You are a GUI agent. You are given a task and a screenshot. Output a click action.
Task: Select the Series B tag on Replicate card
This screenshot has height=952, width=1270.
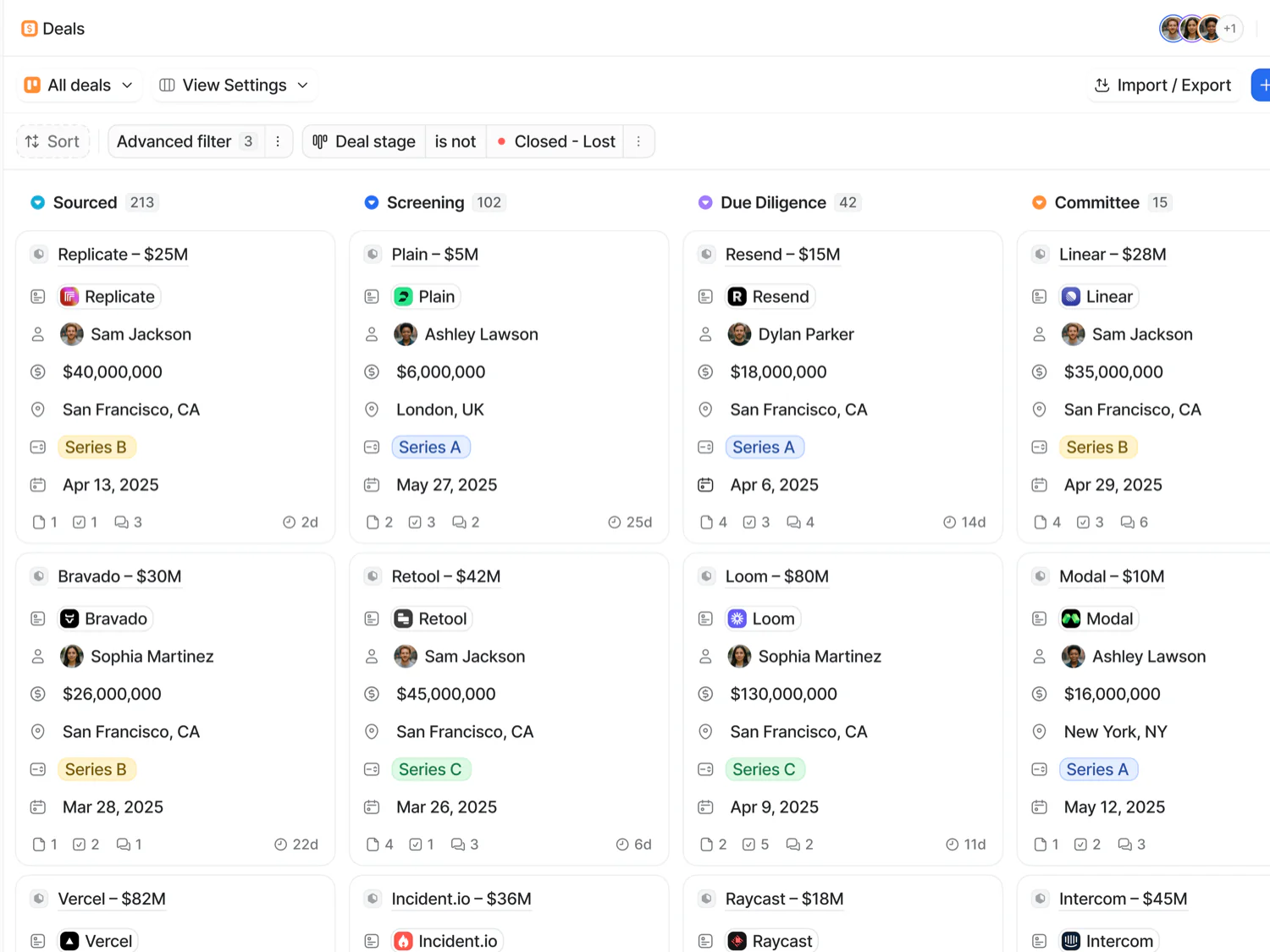pos(96,448)
